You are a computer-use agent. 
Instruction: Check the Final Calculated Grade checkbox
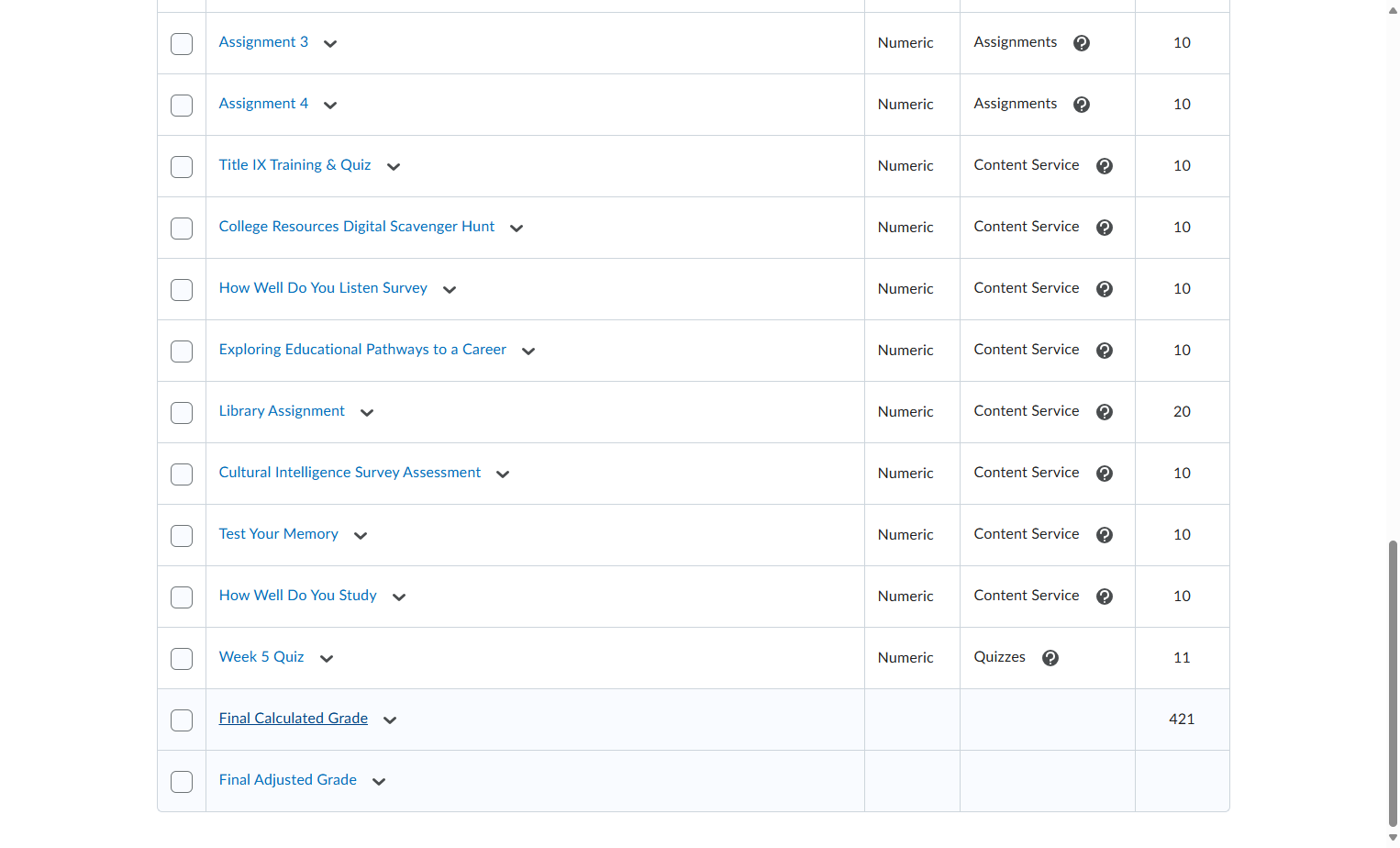(182, 720)
